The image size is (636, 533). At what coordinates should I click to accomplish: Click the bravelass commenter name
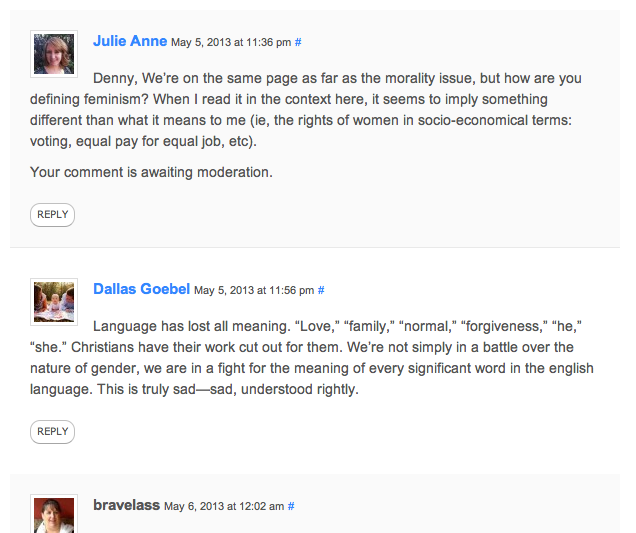126,505
